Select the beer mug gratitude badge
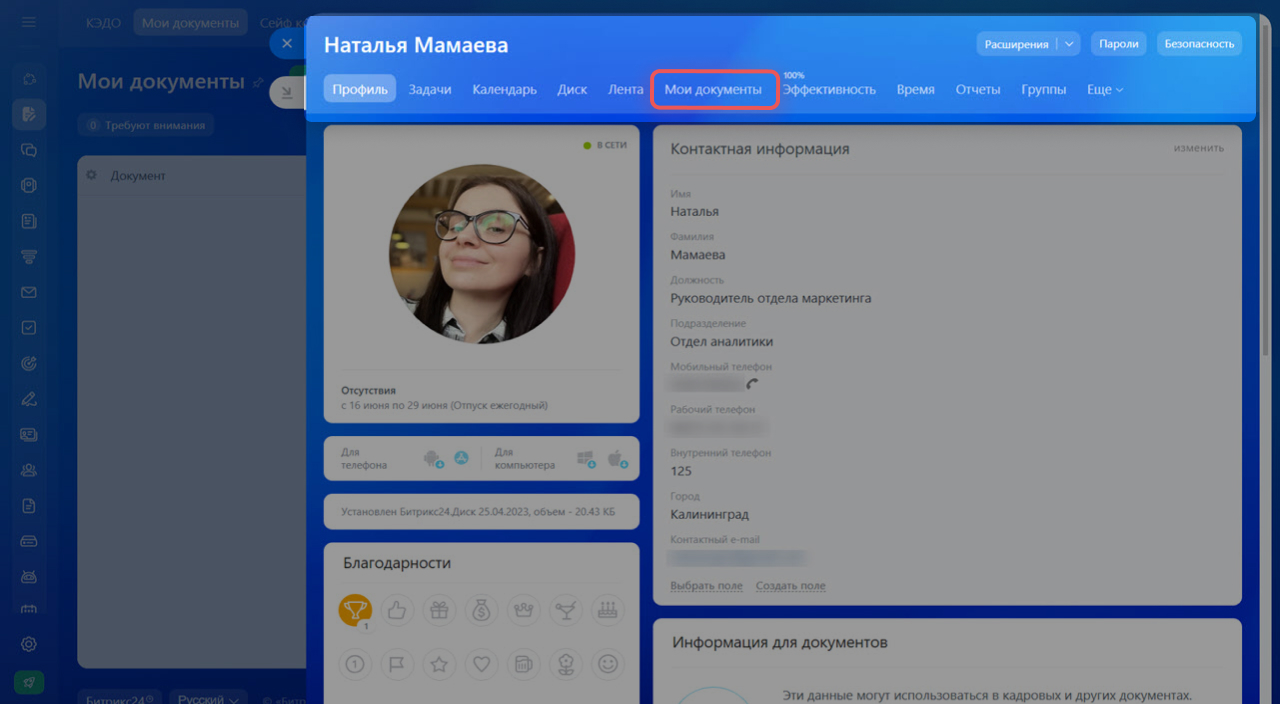1280x704 pixels. [524, 663]
